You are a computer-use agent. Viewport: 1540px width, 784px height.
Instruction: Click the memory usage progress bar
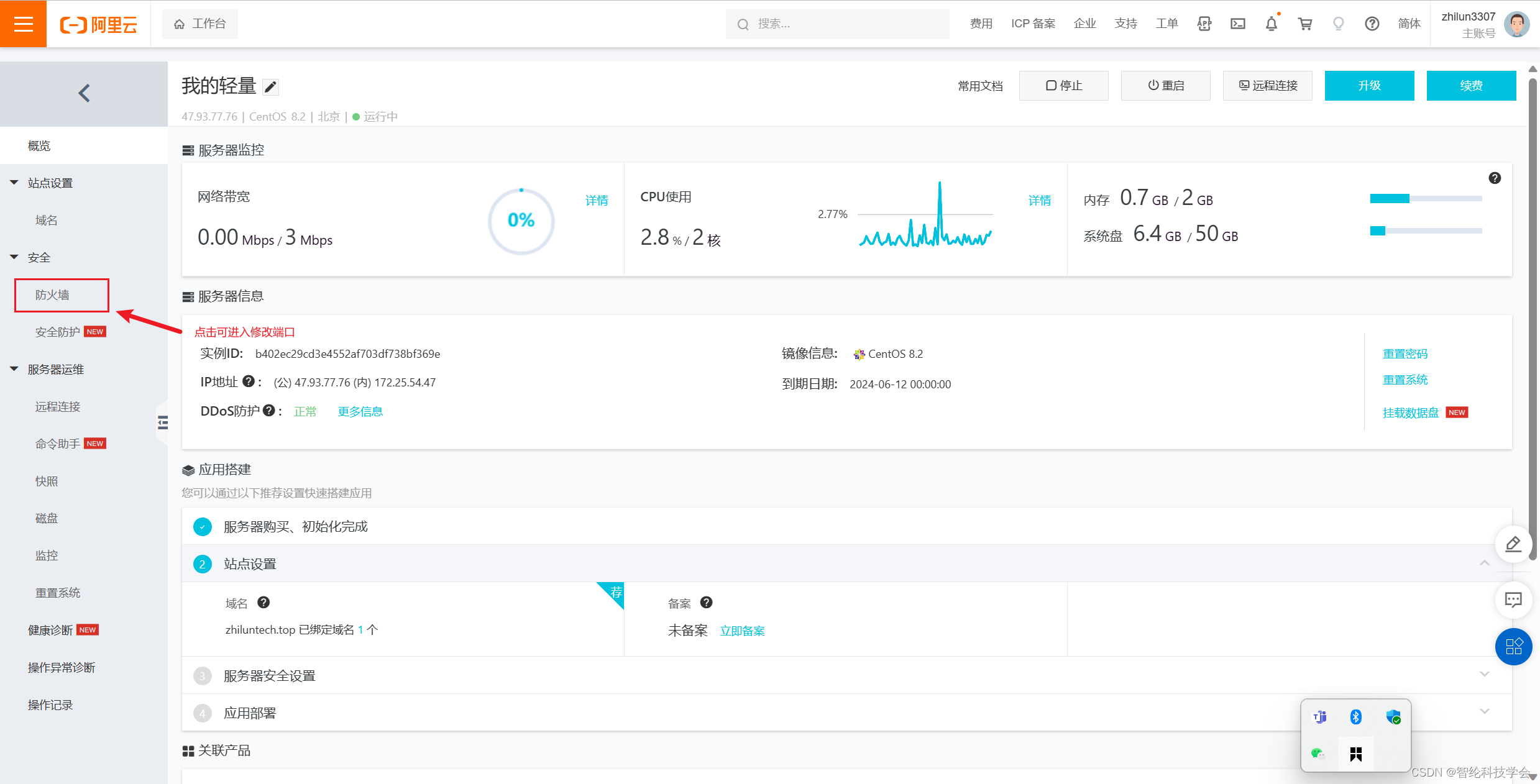1425,199
